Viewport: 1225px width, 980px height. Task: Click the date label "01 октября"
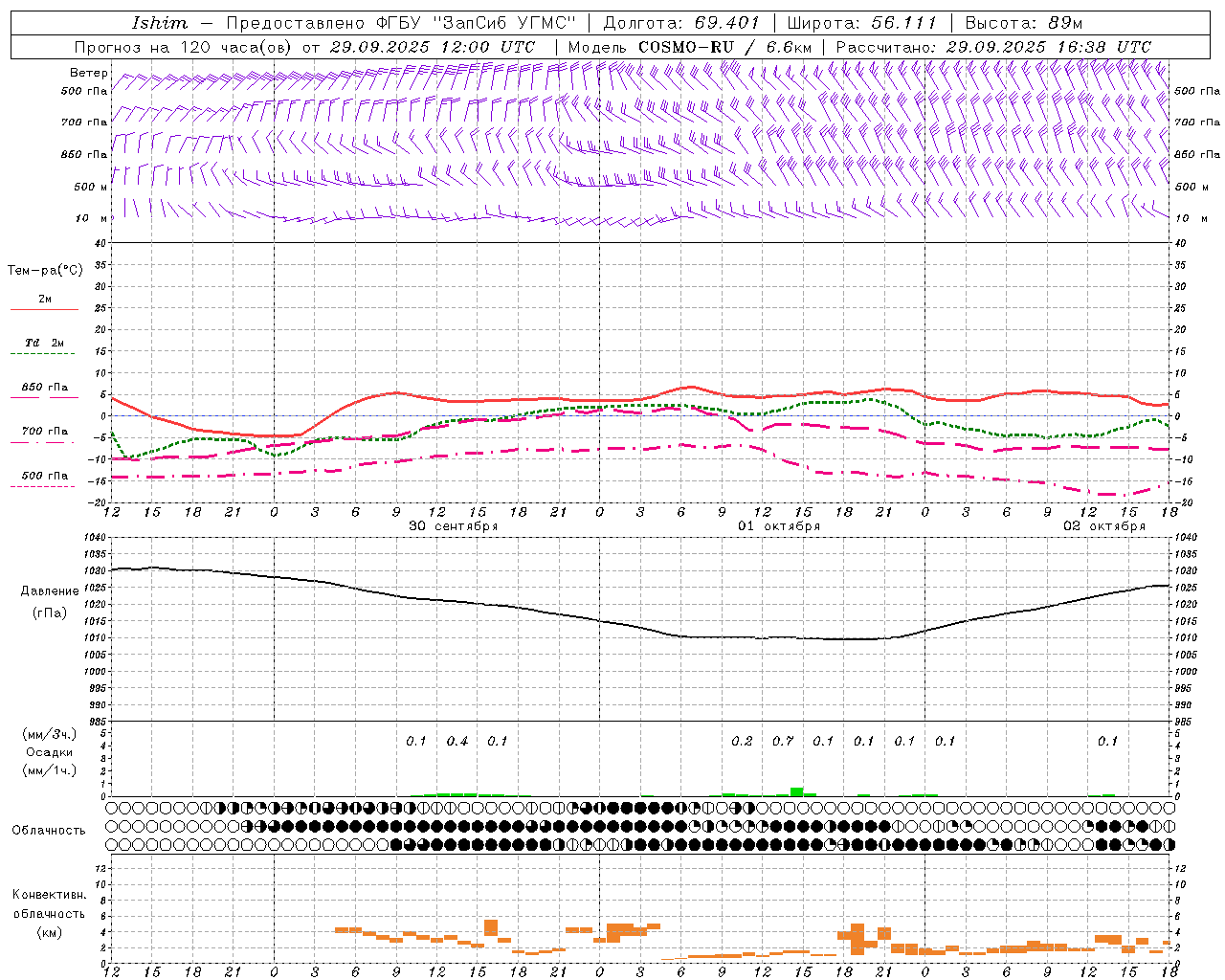coord(779,526)
